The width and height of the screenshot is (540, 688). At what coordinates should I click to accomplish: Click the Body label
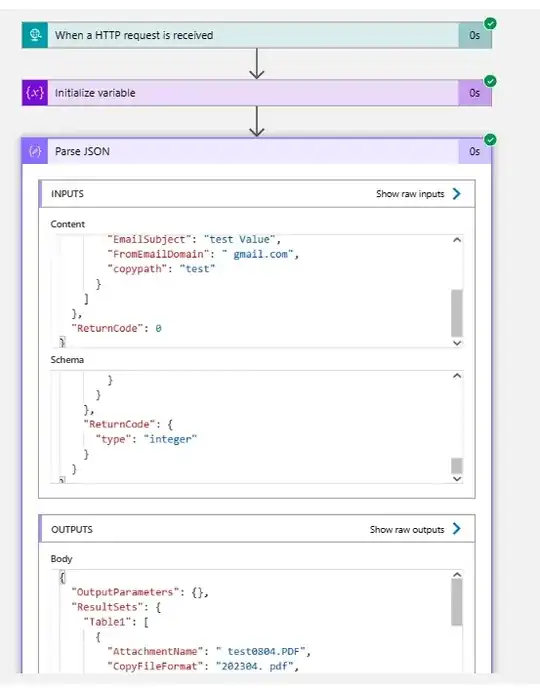pos(61,559)
